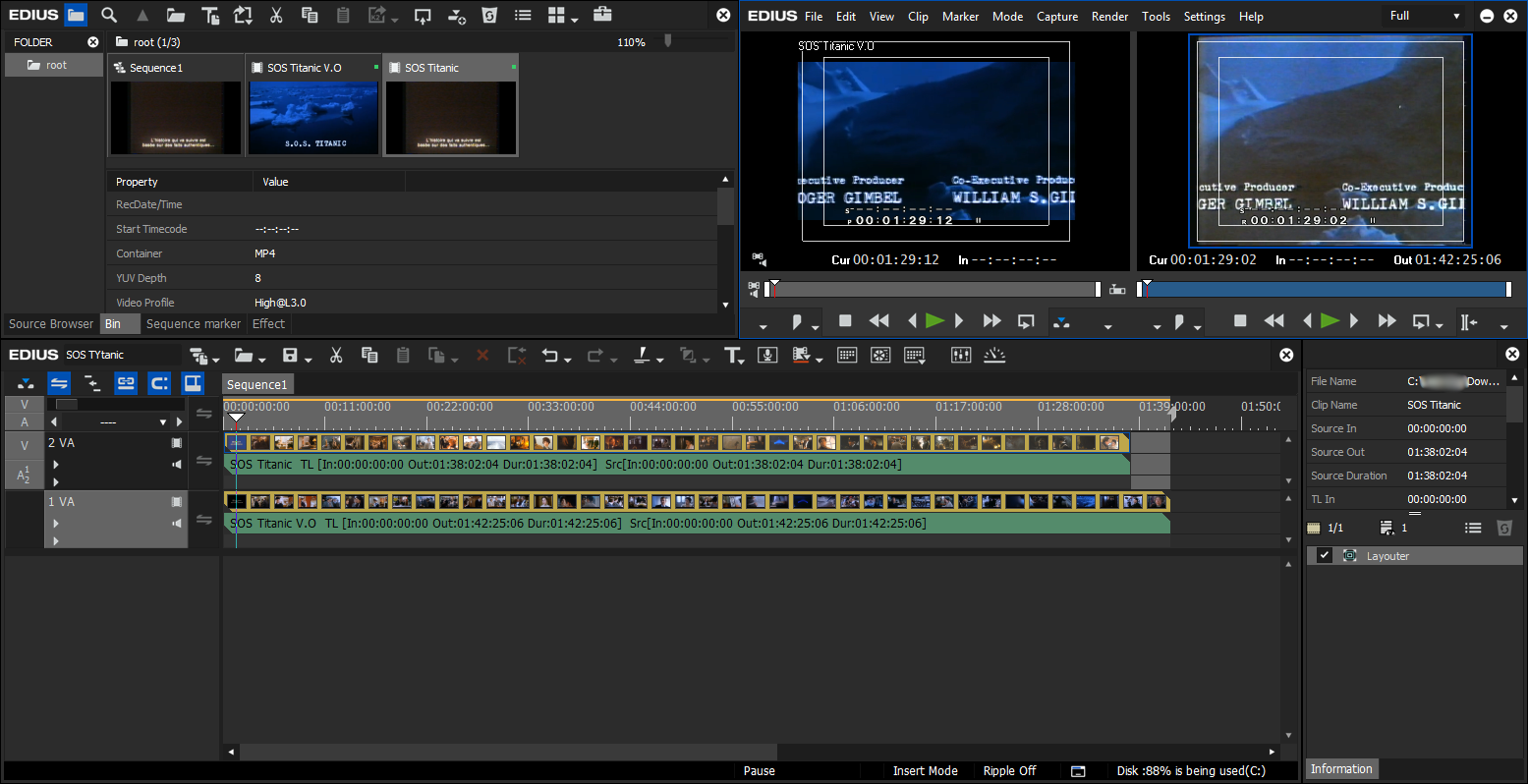Open the Settings menu

point(1204,16)
